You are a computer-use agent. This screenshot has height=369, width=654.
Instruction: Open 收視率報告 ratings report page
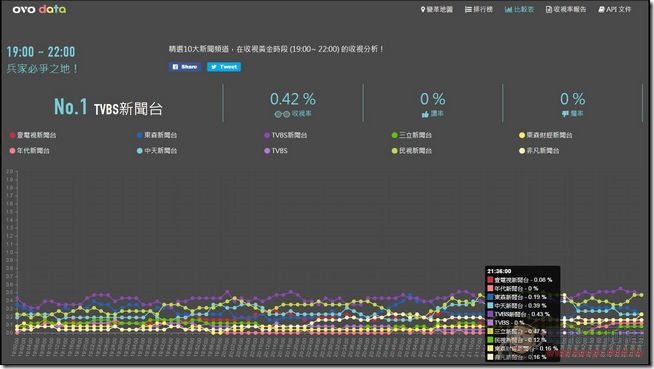click(566, 9)
